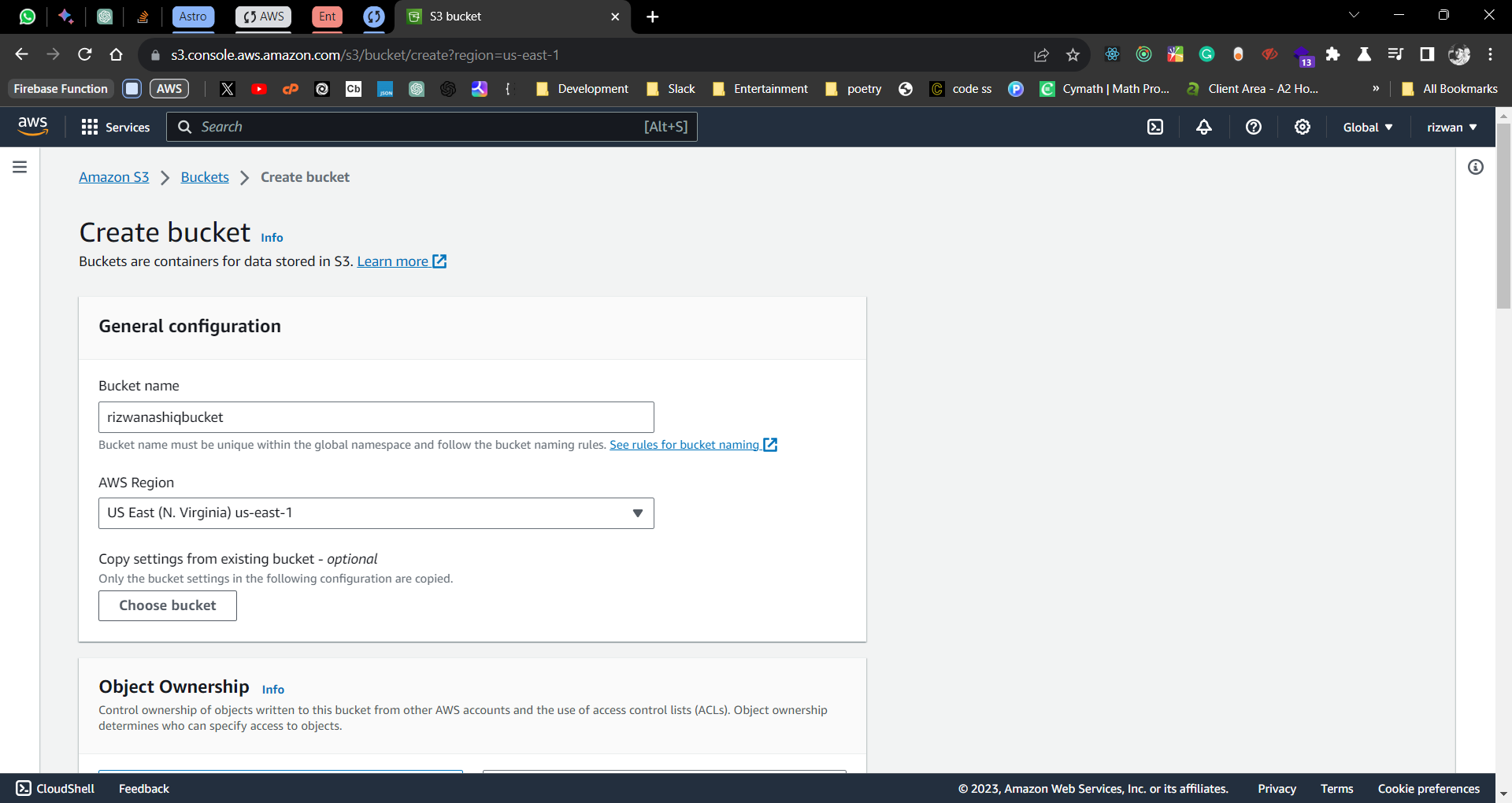Click the Feedback footer link
The image size is (1512, 803).
pos(144,788)
